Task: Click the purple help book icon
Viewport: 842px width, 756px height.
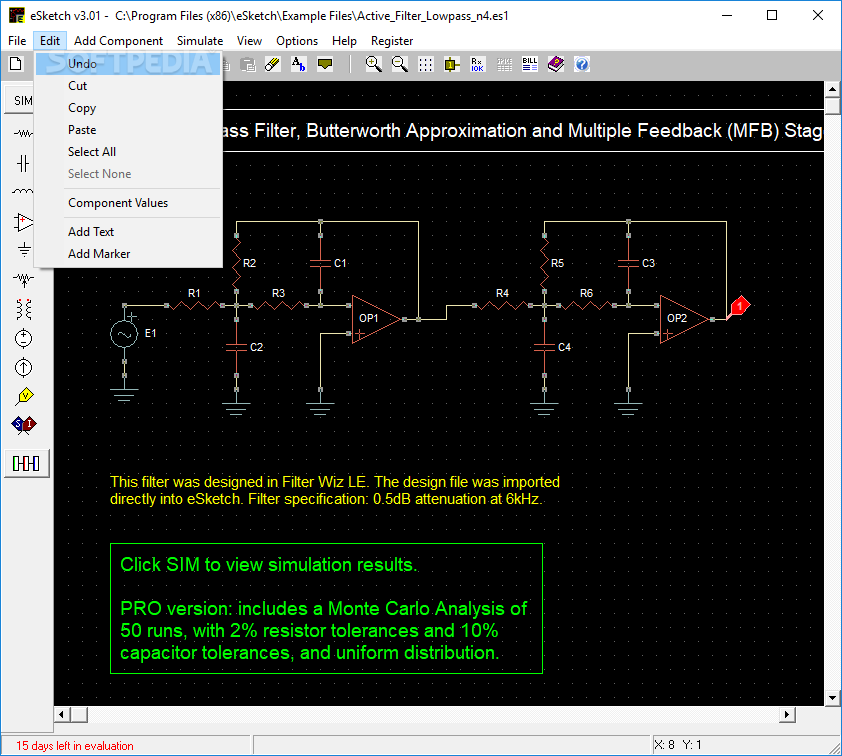Action: click(x=556, y=64)
